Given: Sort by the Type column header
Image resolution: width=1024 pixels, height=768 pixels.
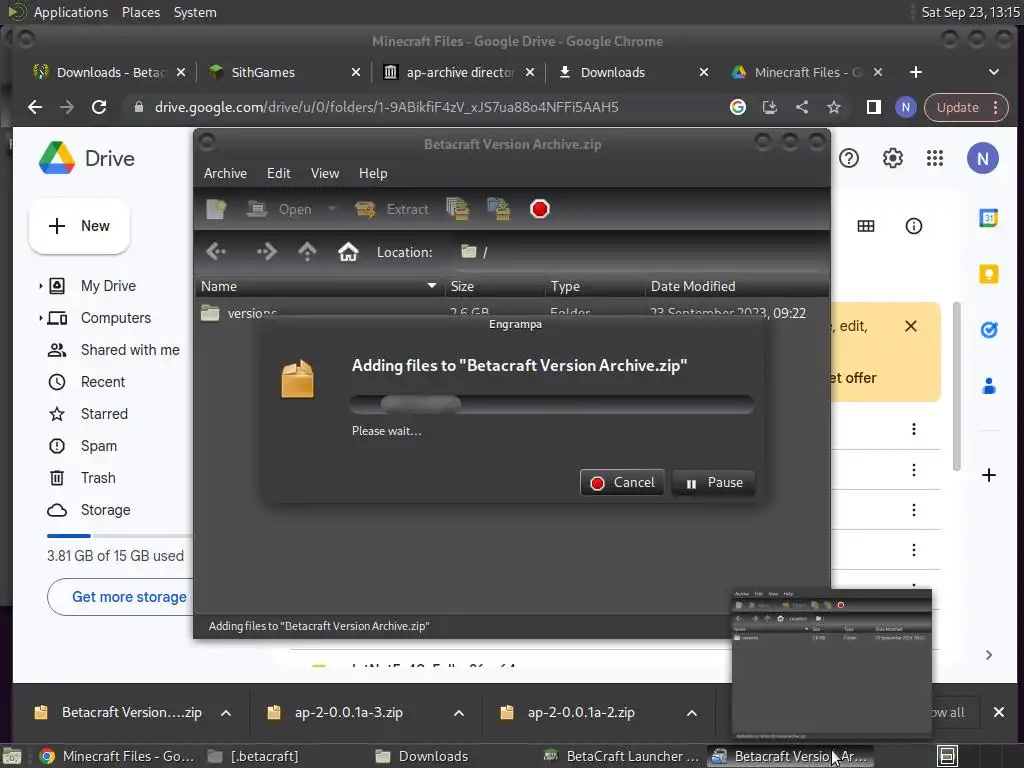Looking at the screenshot, I should click(595, 286).
